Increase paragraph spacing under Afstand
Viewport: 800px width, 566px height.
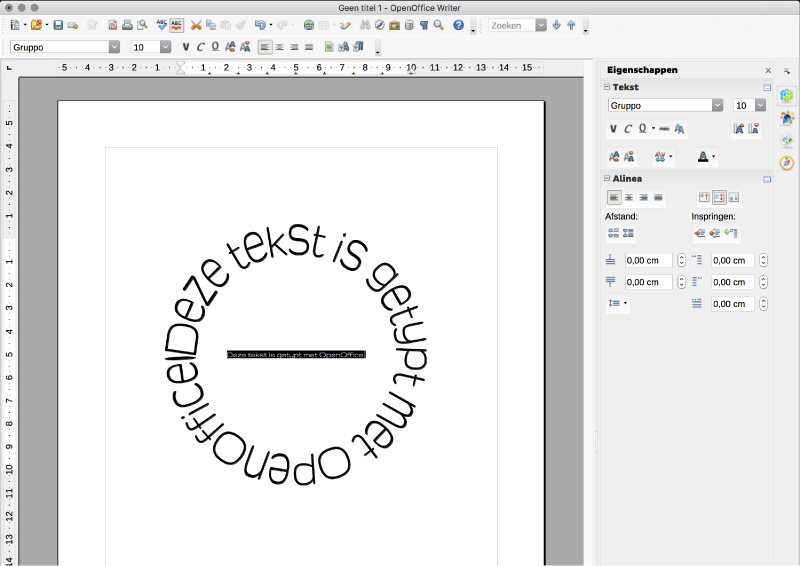(x=614, y=233)
